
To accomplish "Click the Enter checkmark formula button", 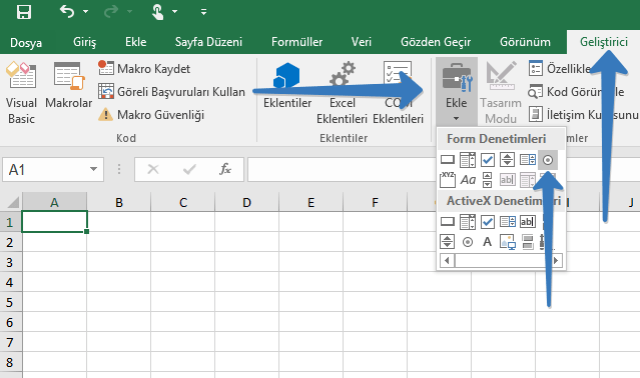I will click(189, 169).
